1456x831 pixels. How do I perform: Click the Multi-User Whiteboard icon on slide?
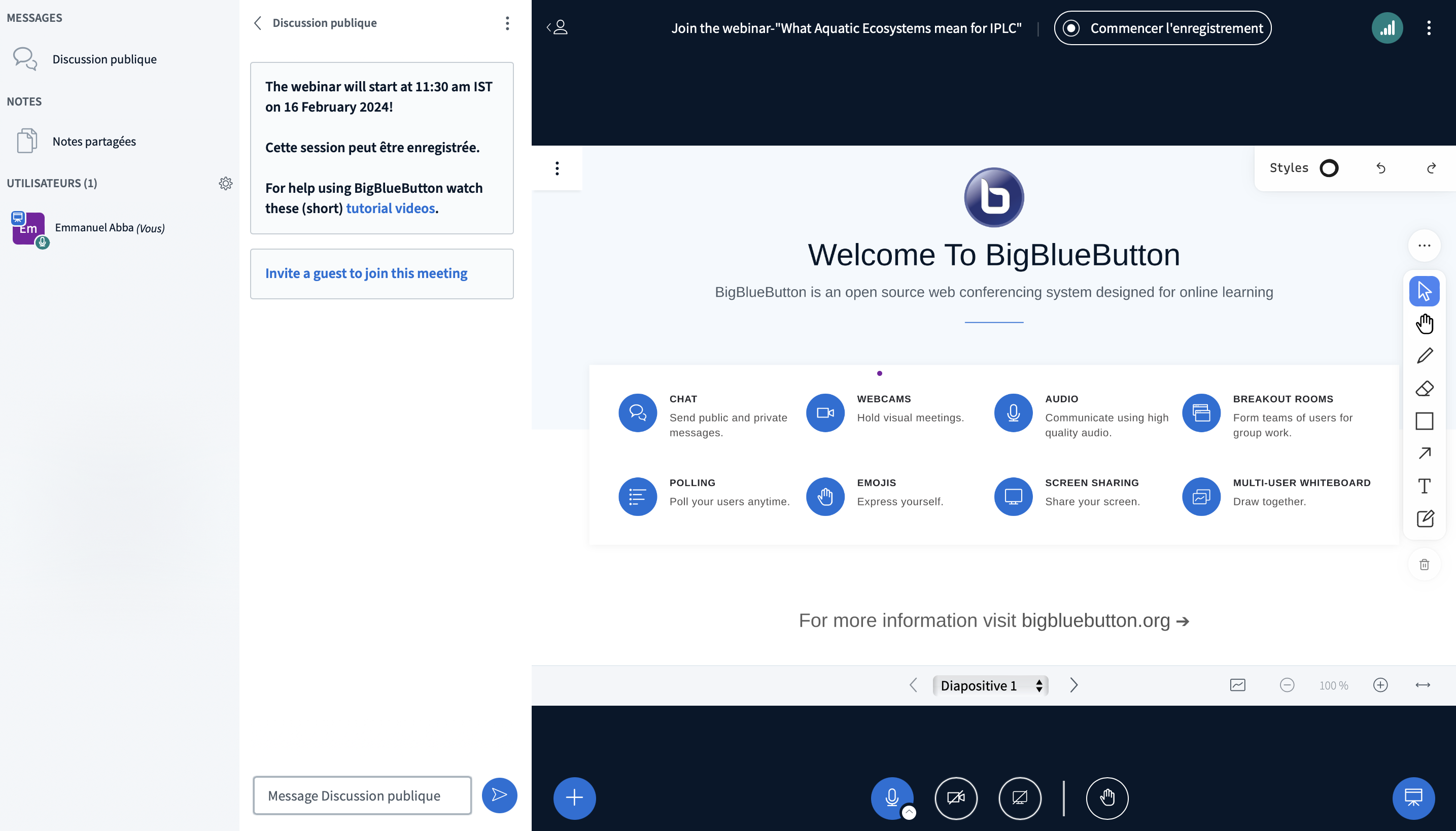(1201, 497)
